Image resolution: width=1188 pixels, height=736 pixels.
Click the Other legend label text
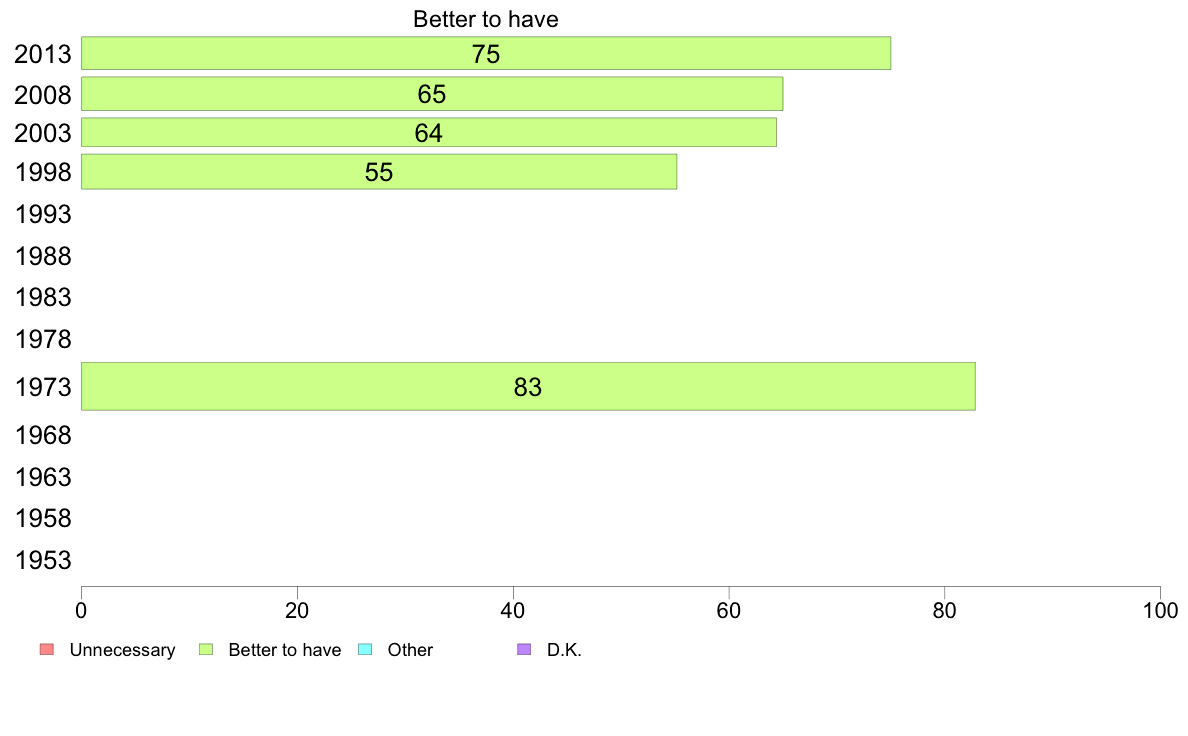(x=410, y=650)
